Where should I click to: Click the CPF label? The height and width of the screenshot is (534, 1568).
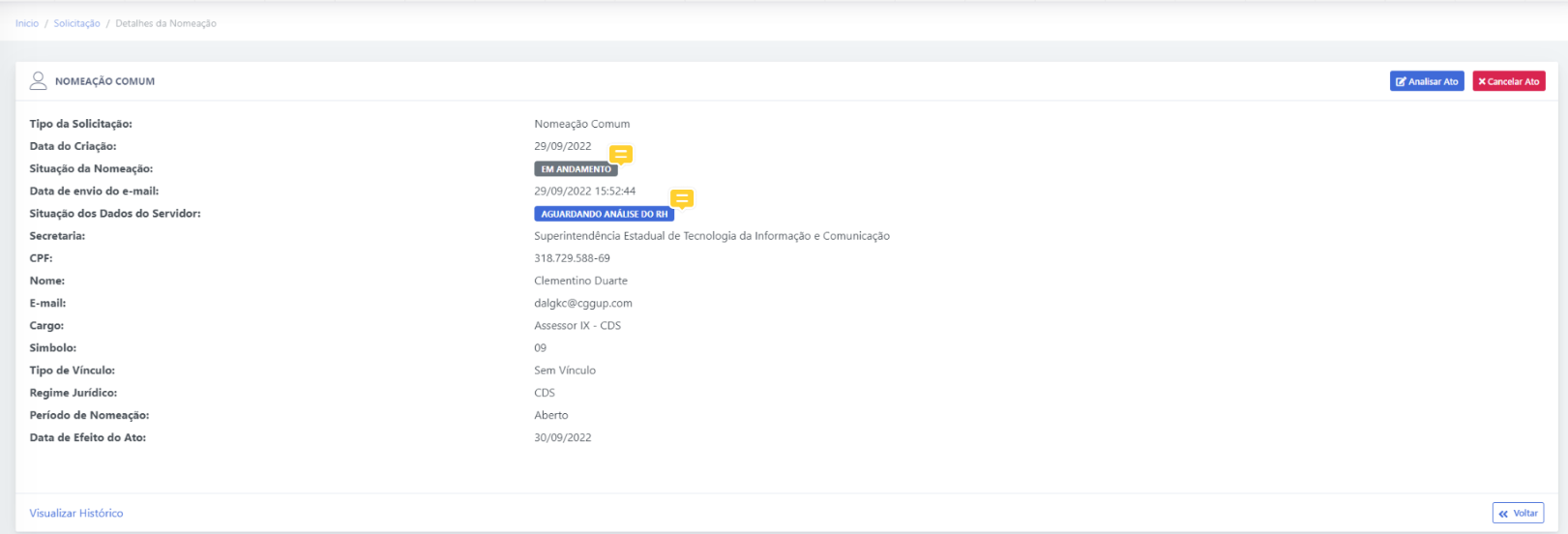[41, 258]
